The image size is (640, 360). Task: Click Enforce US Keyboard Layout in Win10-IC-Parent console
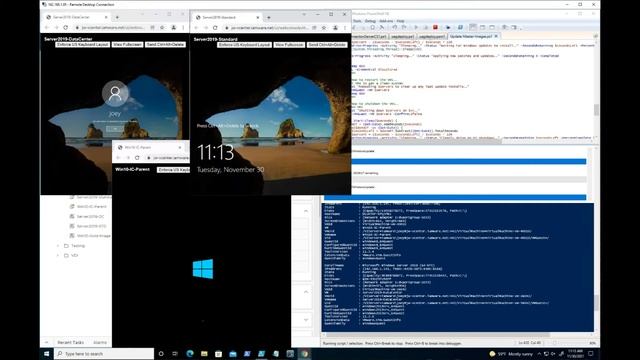[173, 169]
